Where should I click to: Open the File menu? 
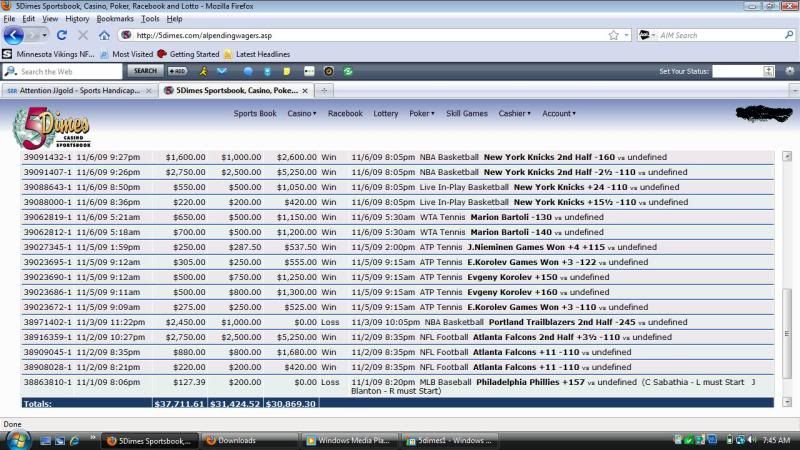[9, 19]
